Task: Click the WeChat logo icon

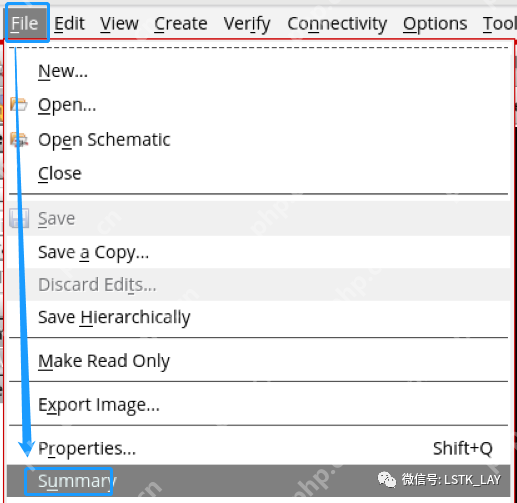Action: 387,480
